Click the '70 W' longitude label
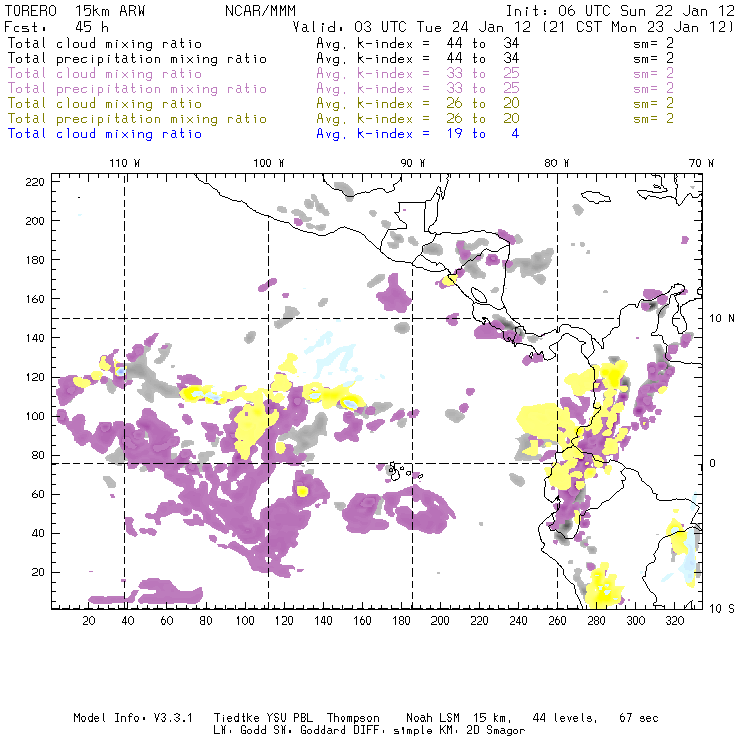 click(x=701, y=163)
